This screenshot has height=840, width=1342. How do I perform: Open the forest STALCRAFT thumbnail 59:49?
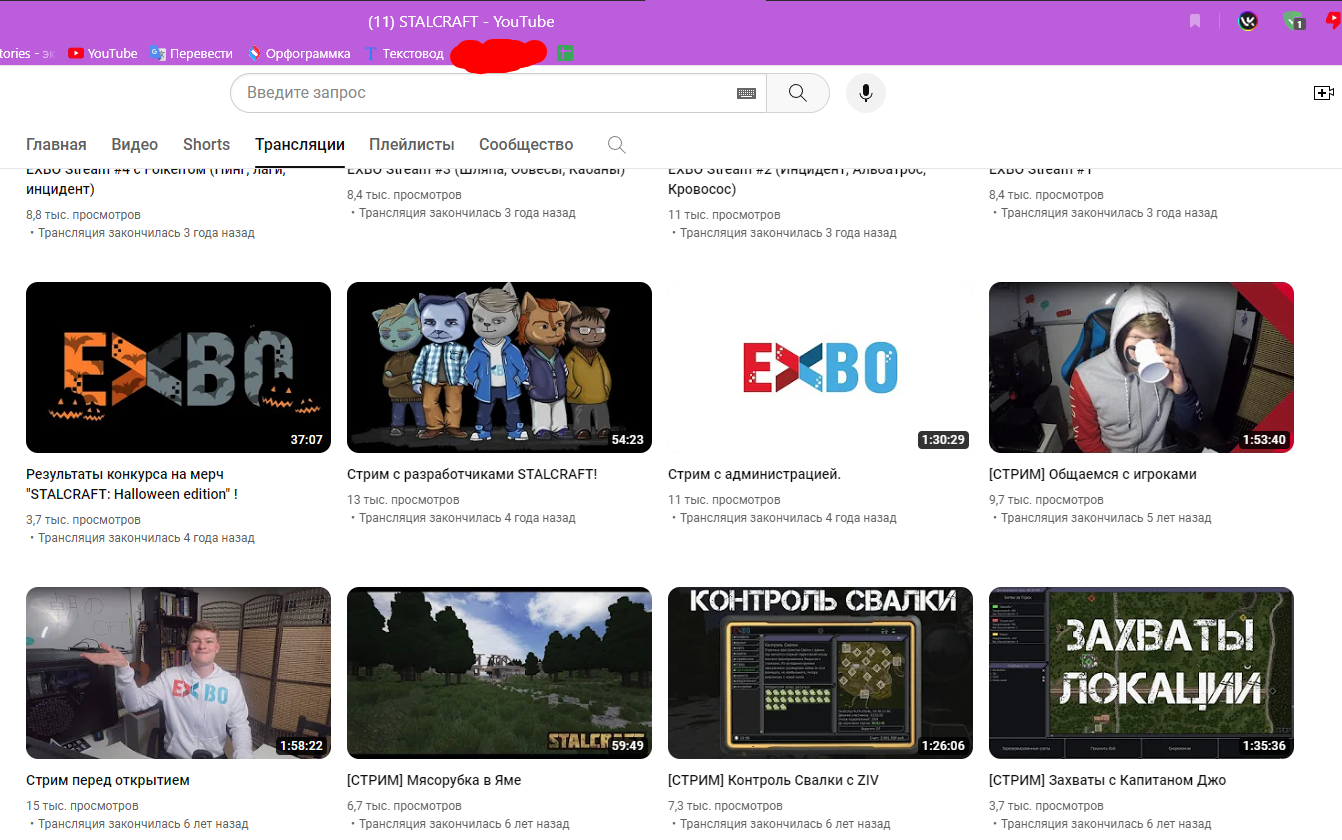tap(499, 673)
